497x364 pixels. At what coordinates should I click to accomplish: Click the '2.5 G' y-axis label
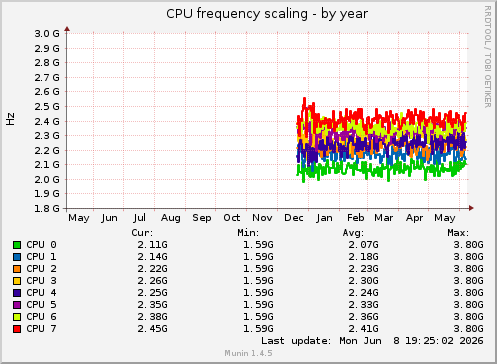pos(47,107)
